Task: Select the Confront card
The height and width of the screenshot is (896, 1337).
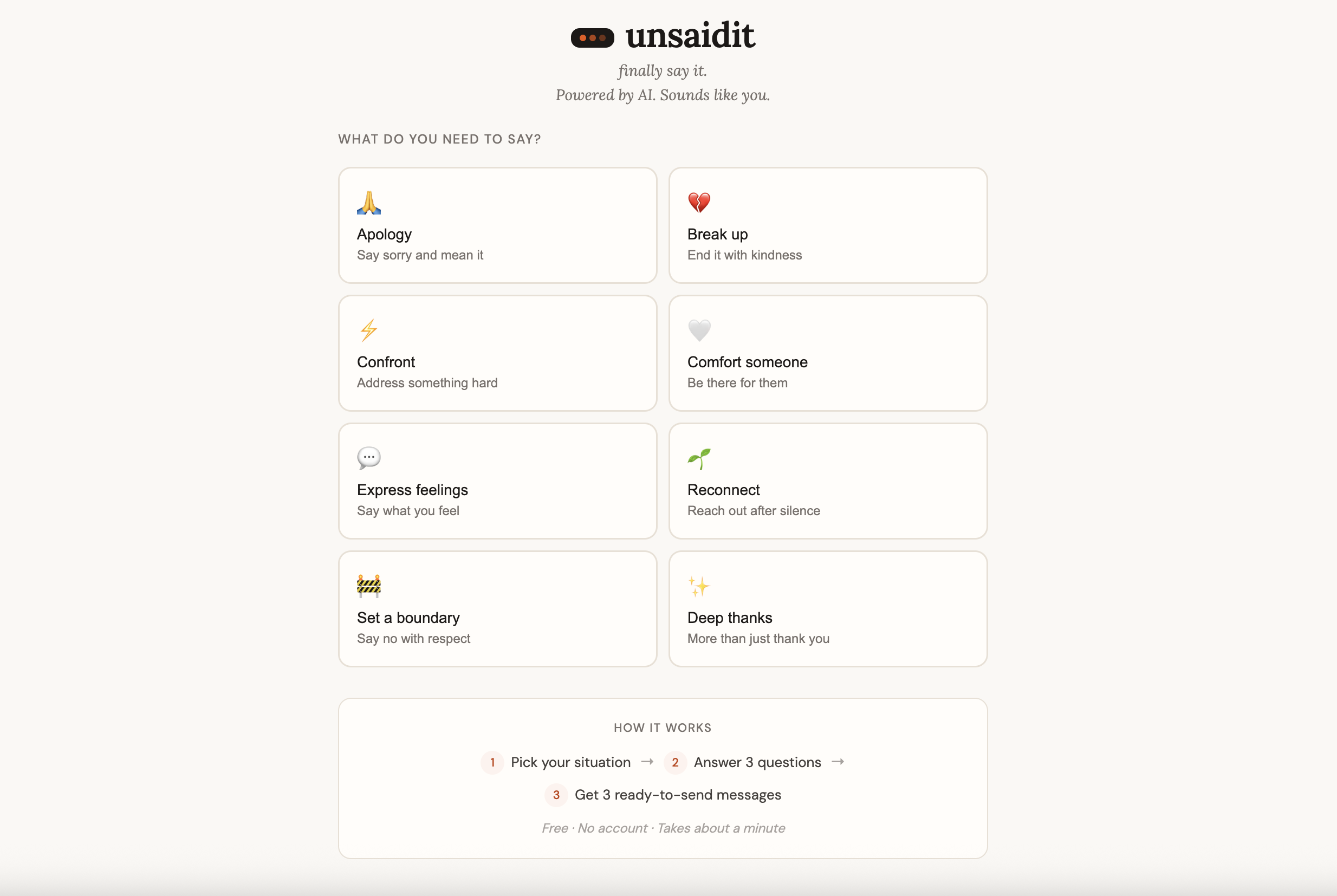Action: tap(497, 353)
